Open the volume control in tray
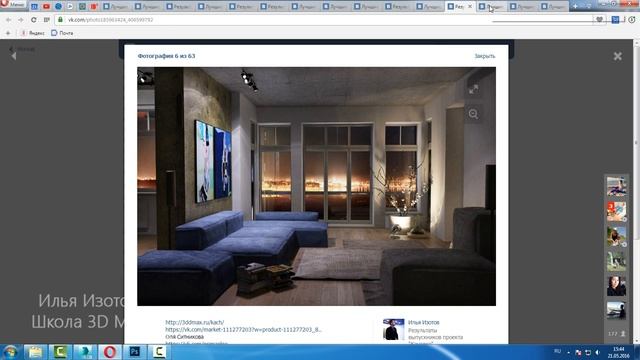The image size is (640, 360). (598, 352)
